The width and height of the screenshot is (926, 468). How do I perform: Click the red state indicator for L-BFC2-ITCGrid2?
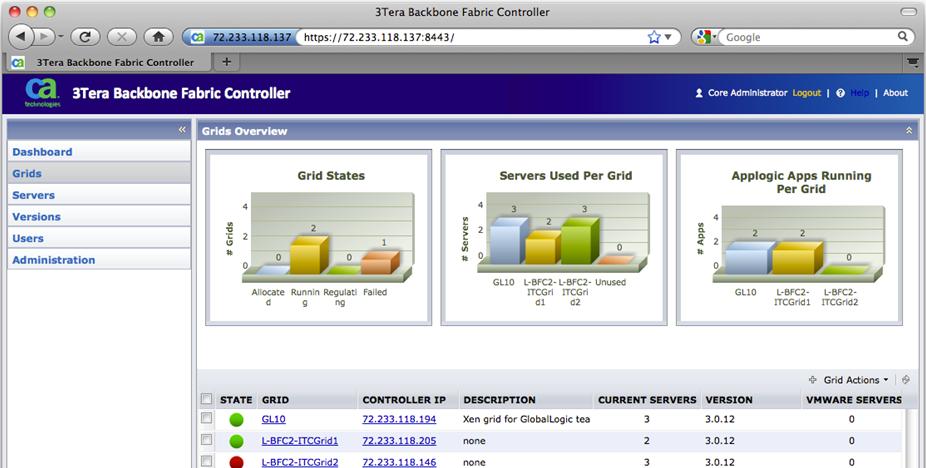236,462
